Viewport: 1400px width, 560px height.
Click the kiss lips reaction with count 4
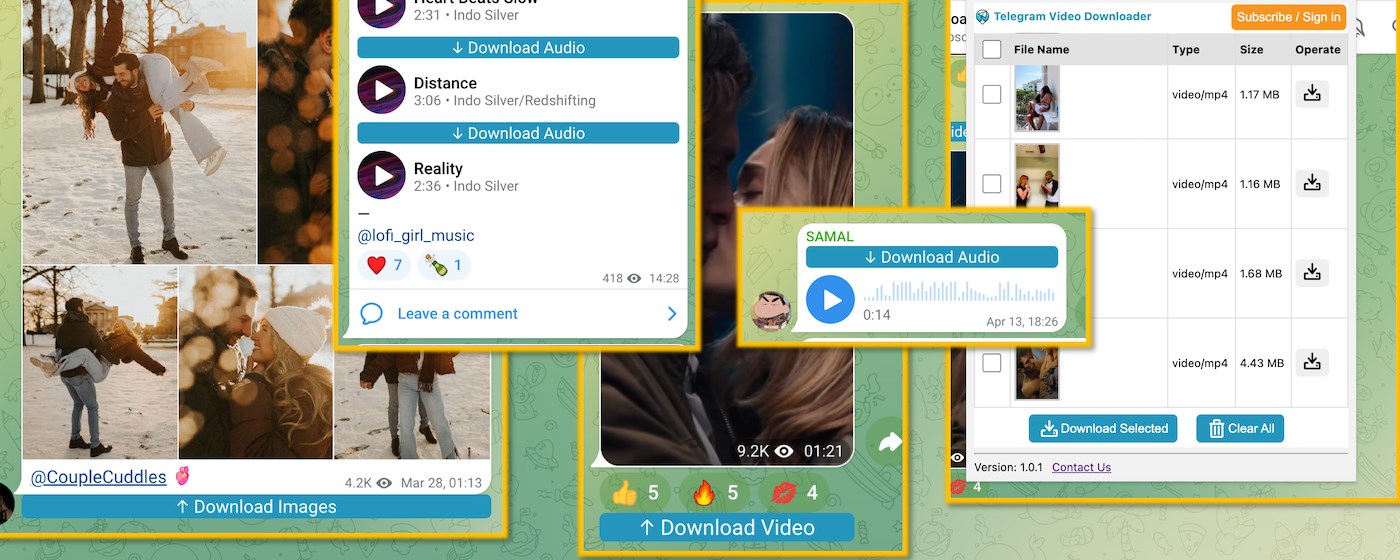(x=795, y=493)
